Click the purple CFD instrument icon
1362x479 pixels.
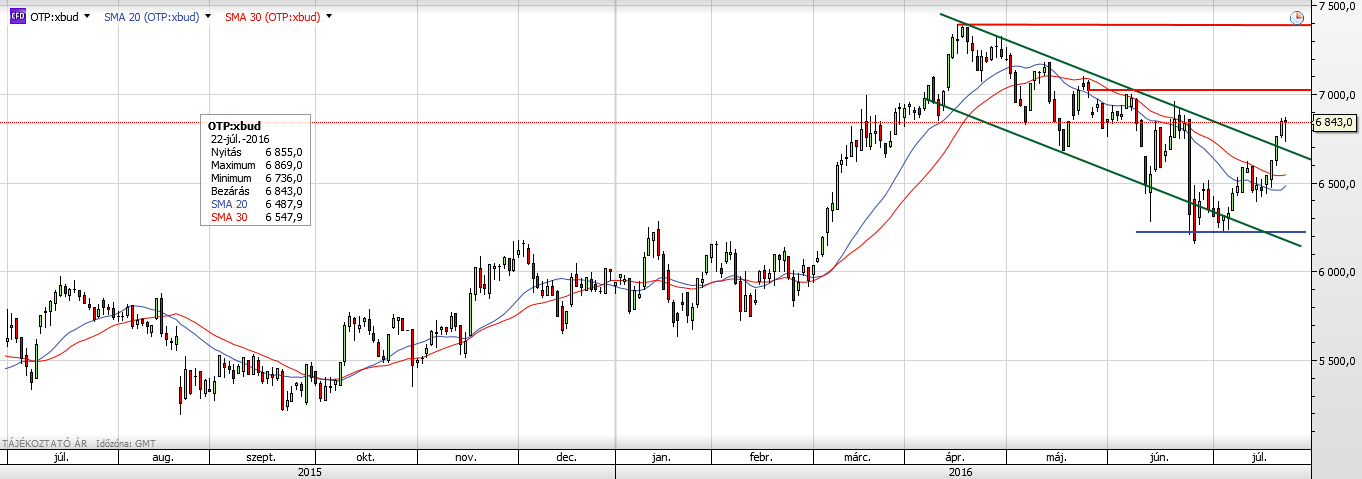(x=17, y=16)
